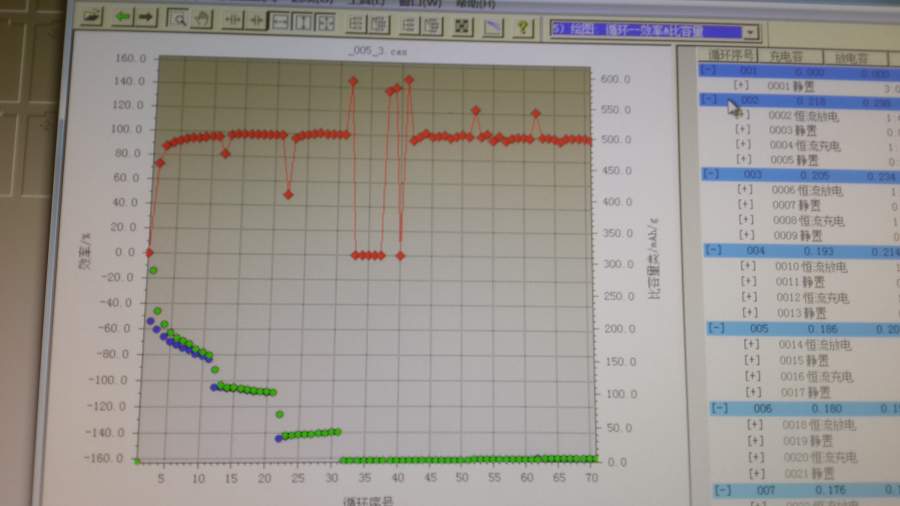Collapse cycle 003 row

pyautogui.click(x=712, y=173)
